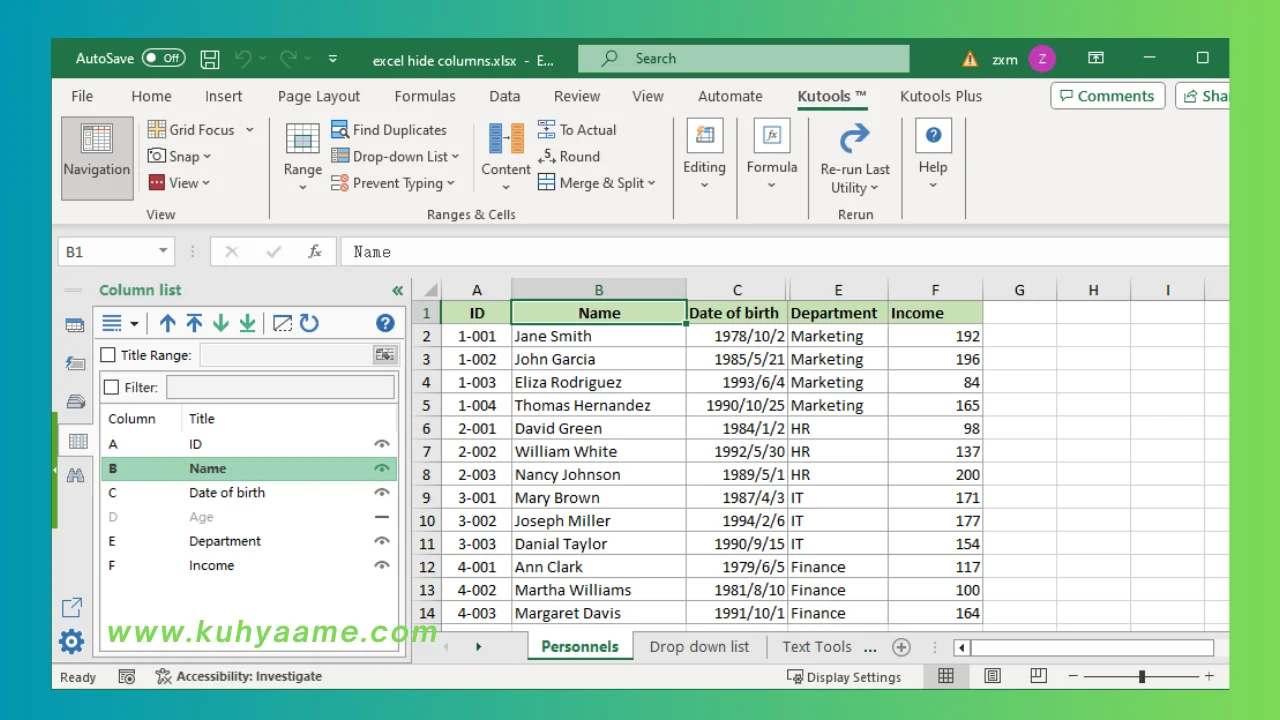Open Merge & Split dropdown
The height and width of the screenshot is (720, 1280).
pos(597,183)
